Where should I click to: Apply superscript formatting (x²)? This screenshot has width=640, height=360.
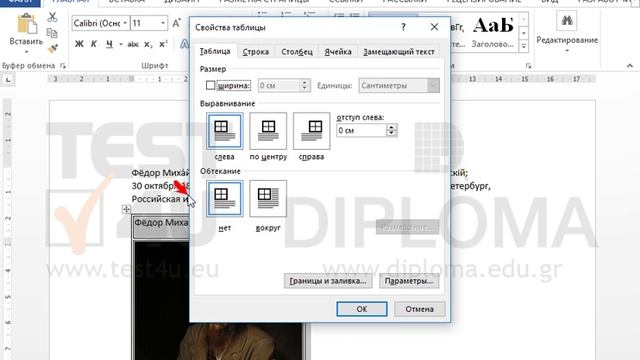click(163, 44)
